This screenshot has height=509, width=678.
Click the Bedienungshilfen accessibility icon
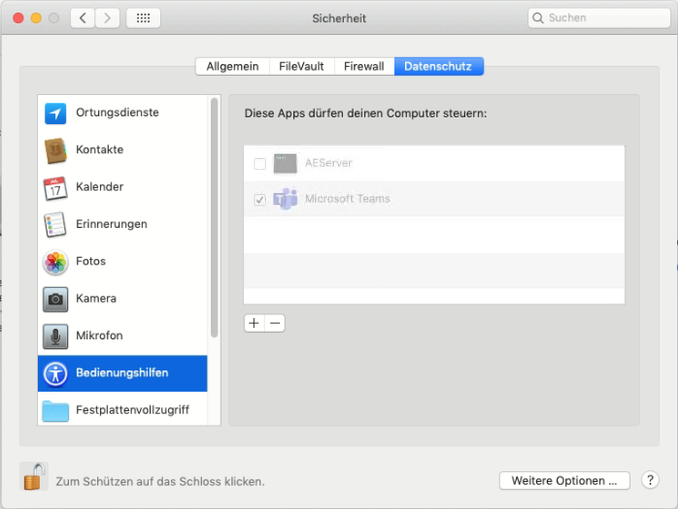pos(55,374)
